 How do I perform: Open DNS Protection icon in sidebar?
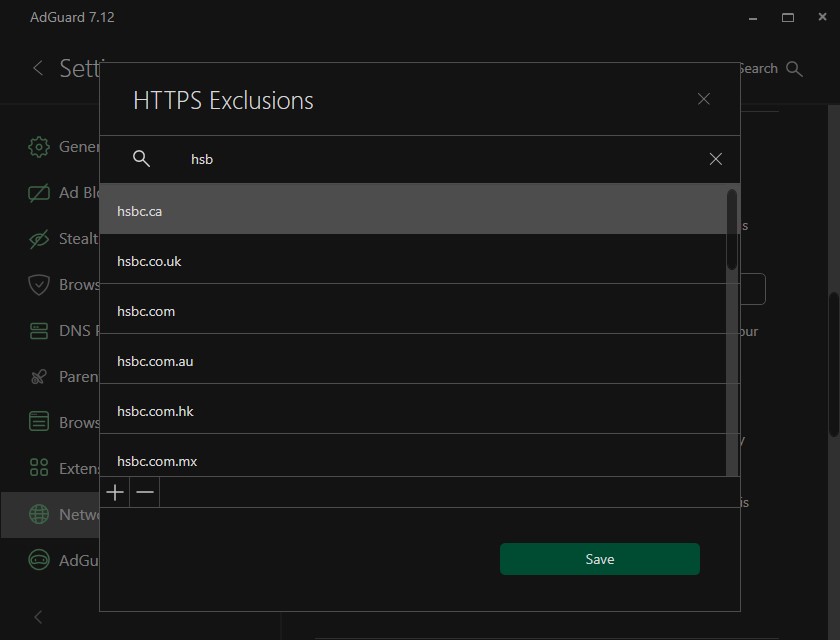(x=39, y=331)
